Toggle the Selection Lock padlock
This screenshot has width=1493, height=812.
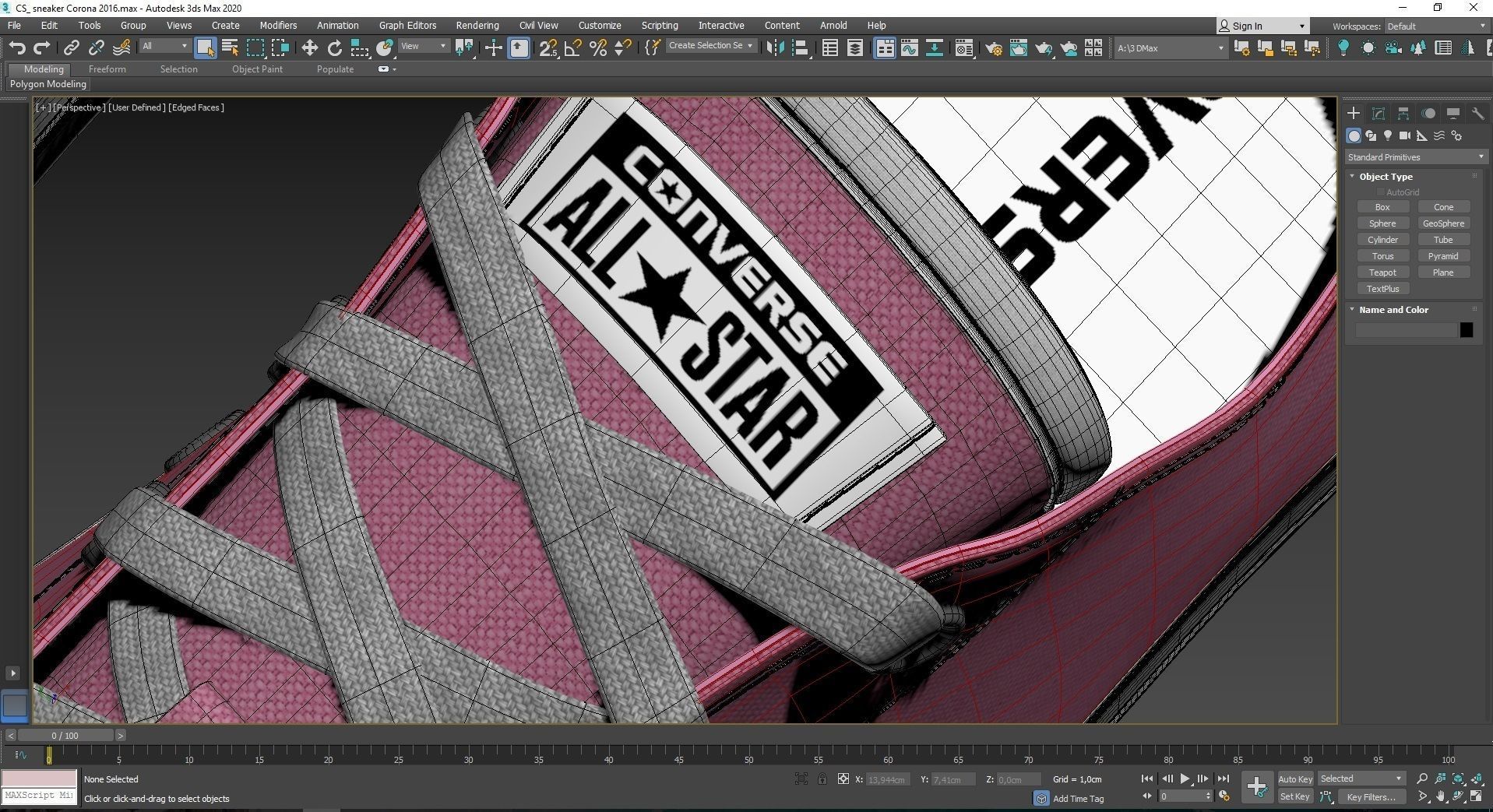(x=822, y=779)
